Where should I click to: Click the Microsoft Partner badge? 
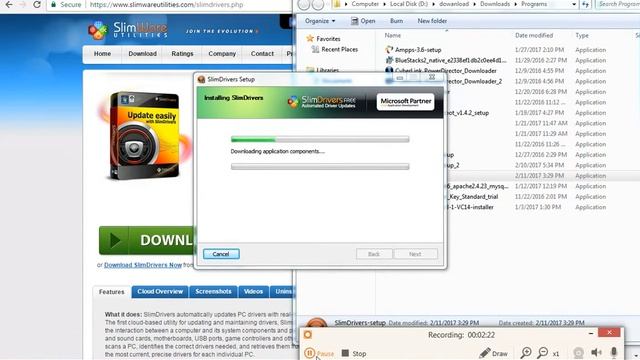[x=405, y=102]
